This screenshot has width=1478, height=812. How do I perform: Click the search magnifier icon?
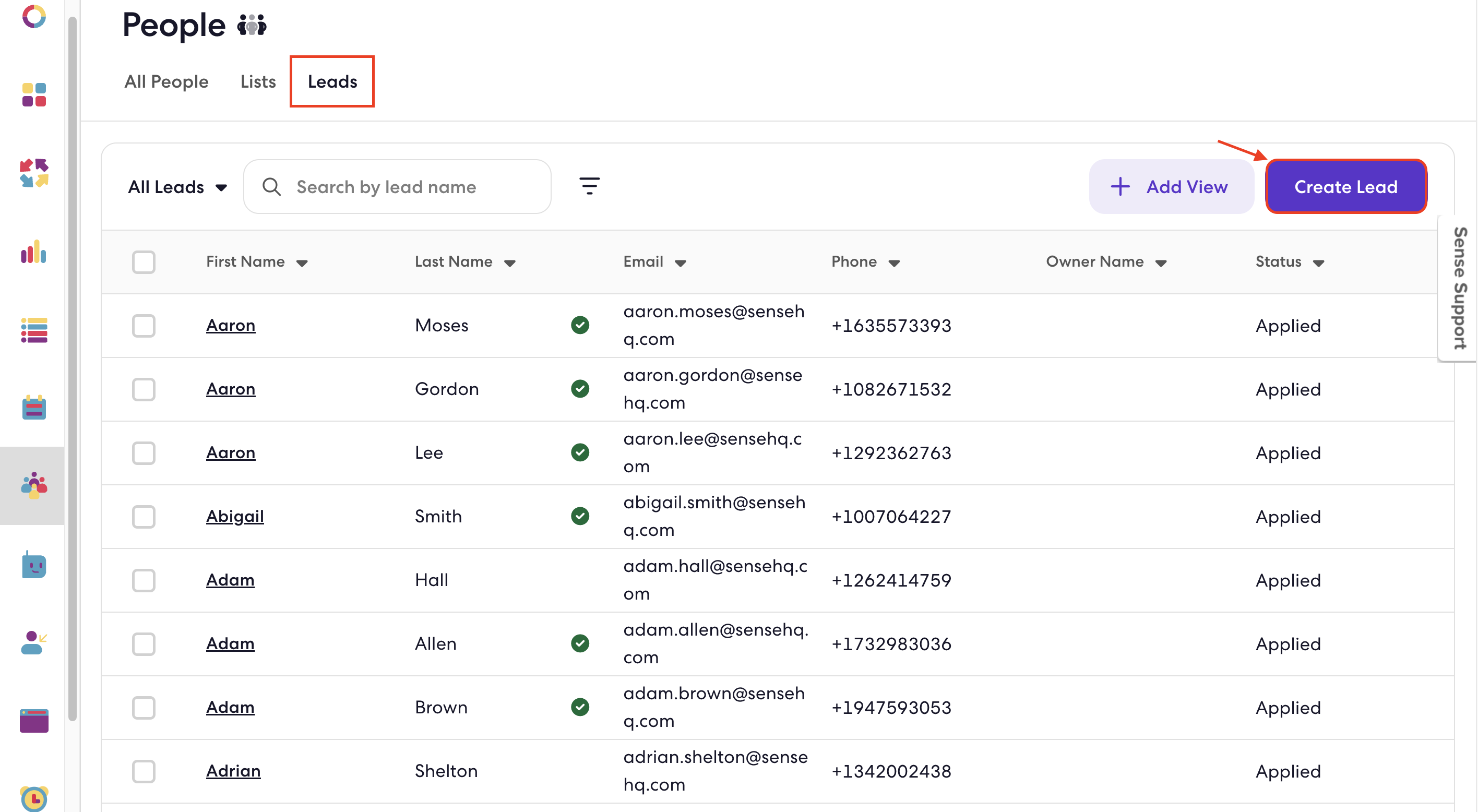(271, 186)
